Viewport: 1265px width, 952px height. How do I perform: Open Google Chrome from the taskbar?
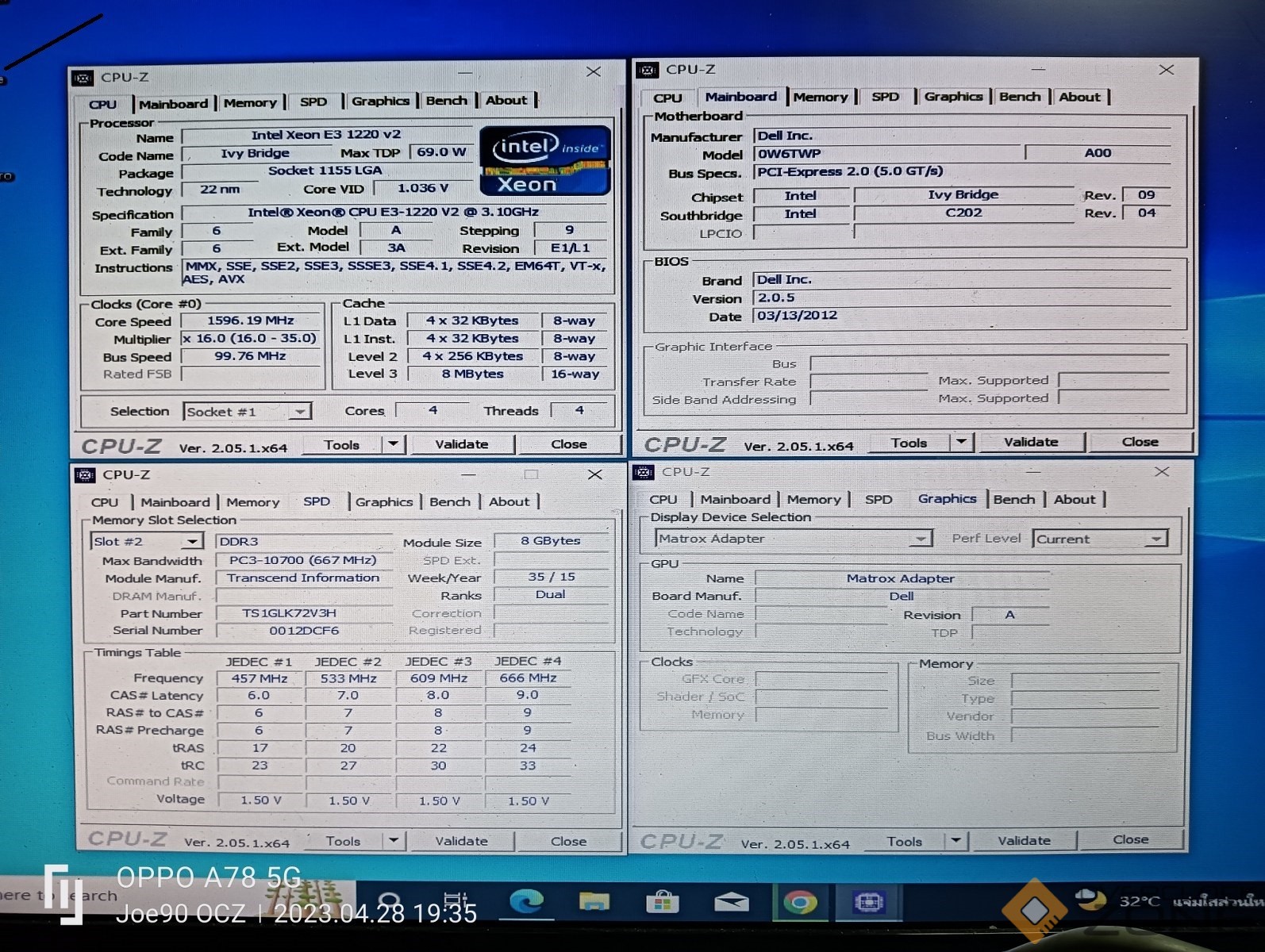pos(799,902)
